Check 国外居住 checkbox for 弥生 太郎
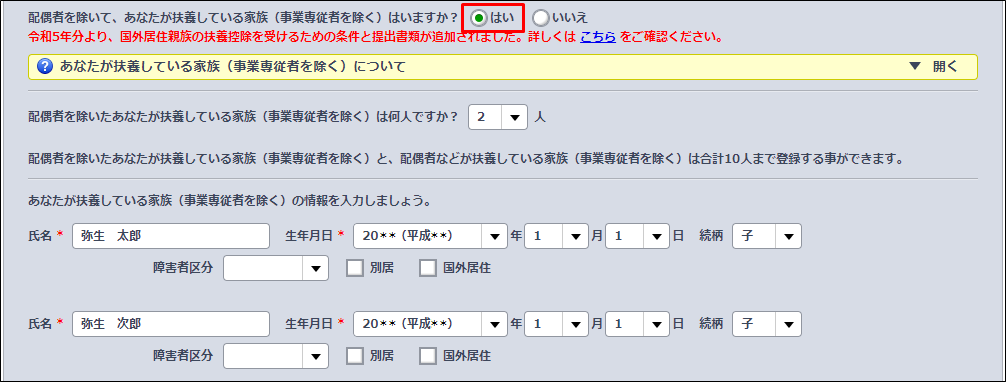This screenshot has height=382, width=1006. click(x=428, y=268)
